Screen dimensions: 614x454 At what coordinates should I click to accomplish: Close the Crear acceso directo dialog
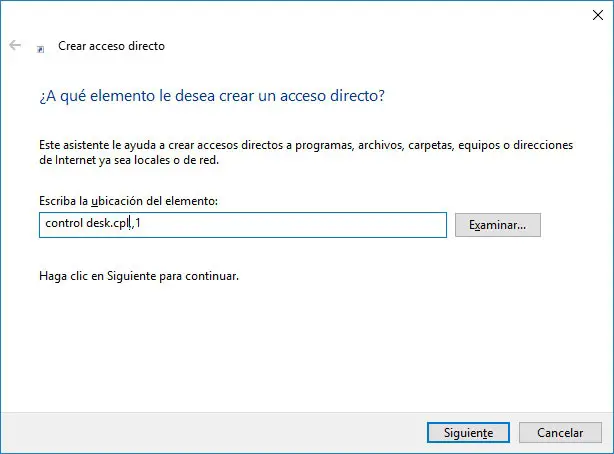[x=596, y=15]
